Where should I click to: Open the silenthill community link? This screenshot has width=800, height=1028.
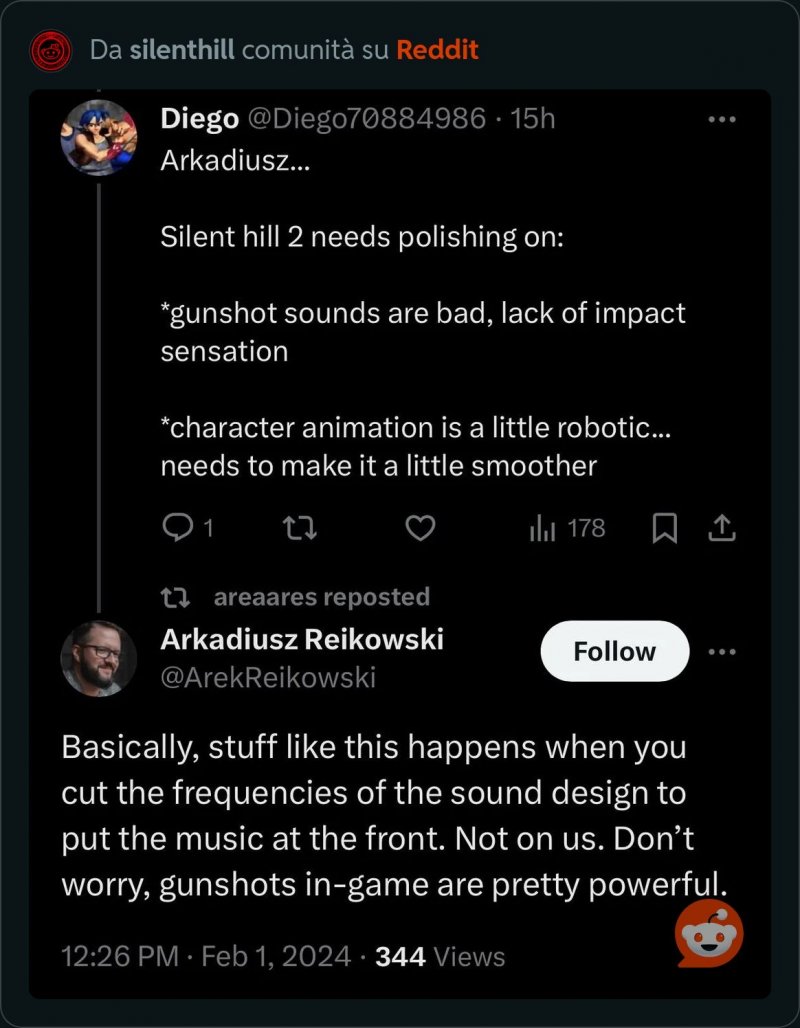182,49
